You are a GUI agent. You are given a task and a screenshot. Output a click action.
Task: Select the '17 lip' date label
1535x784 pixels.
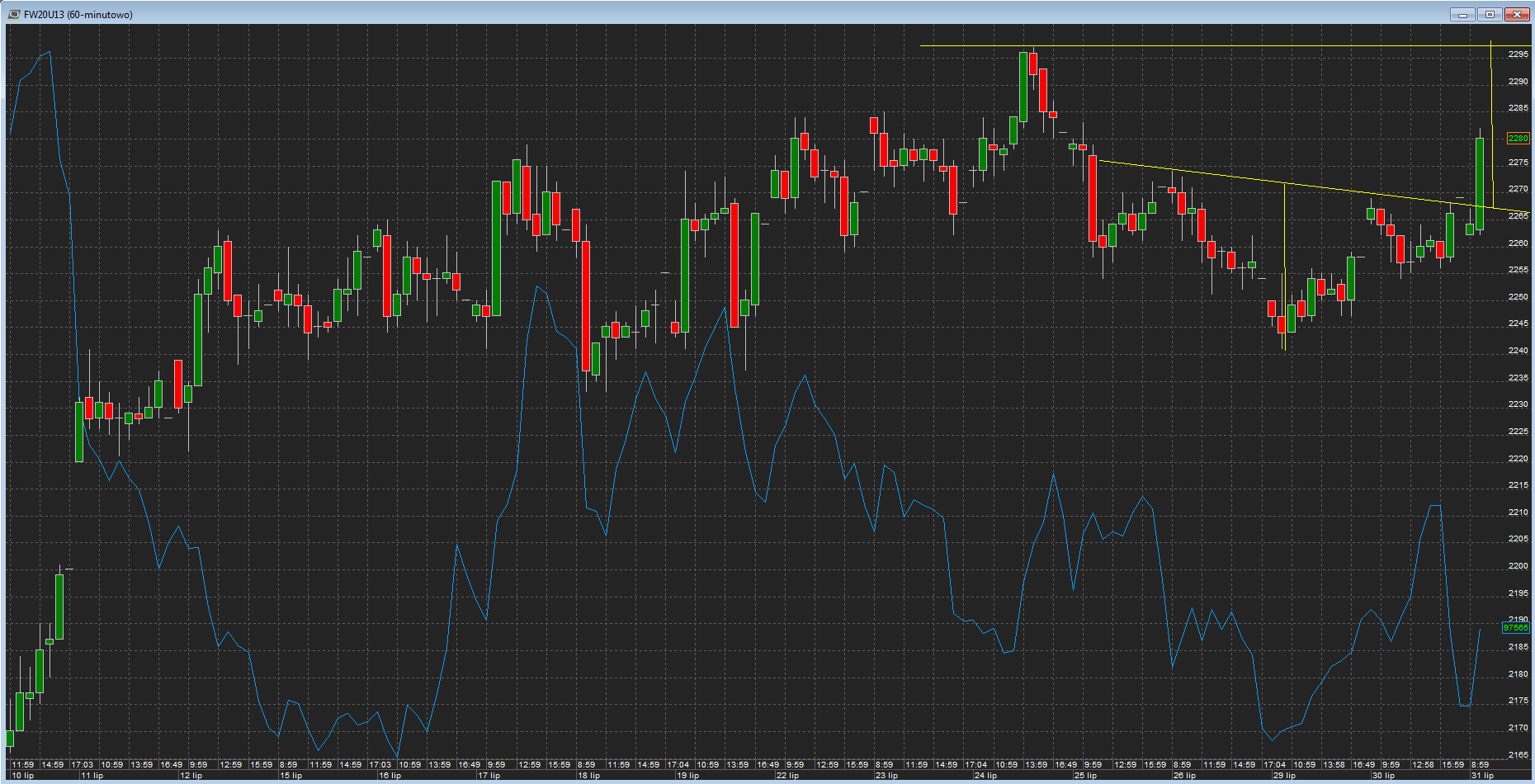tap(489, 776)
